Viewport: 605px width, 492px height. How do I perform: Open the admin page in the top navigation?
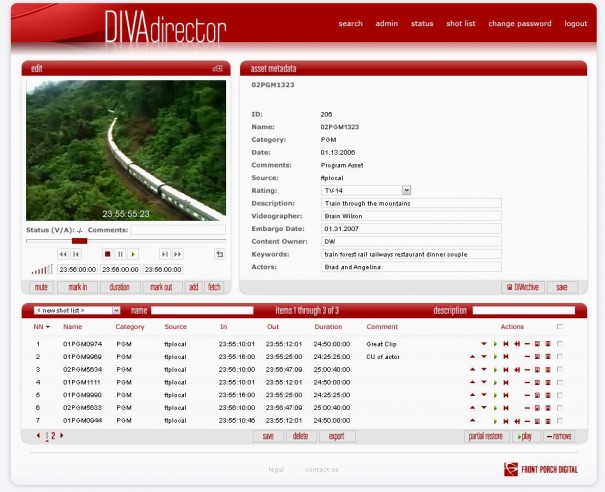(x=387, y=24)
